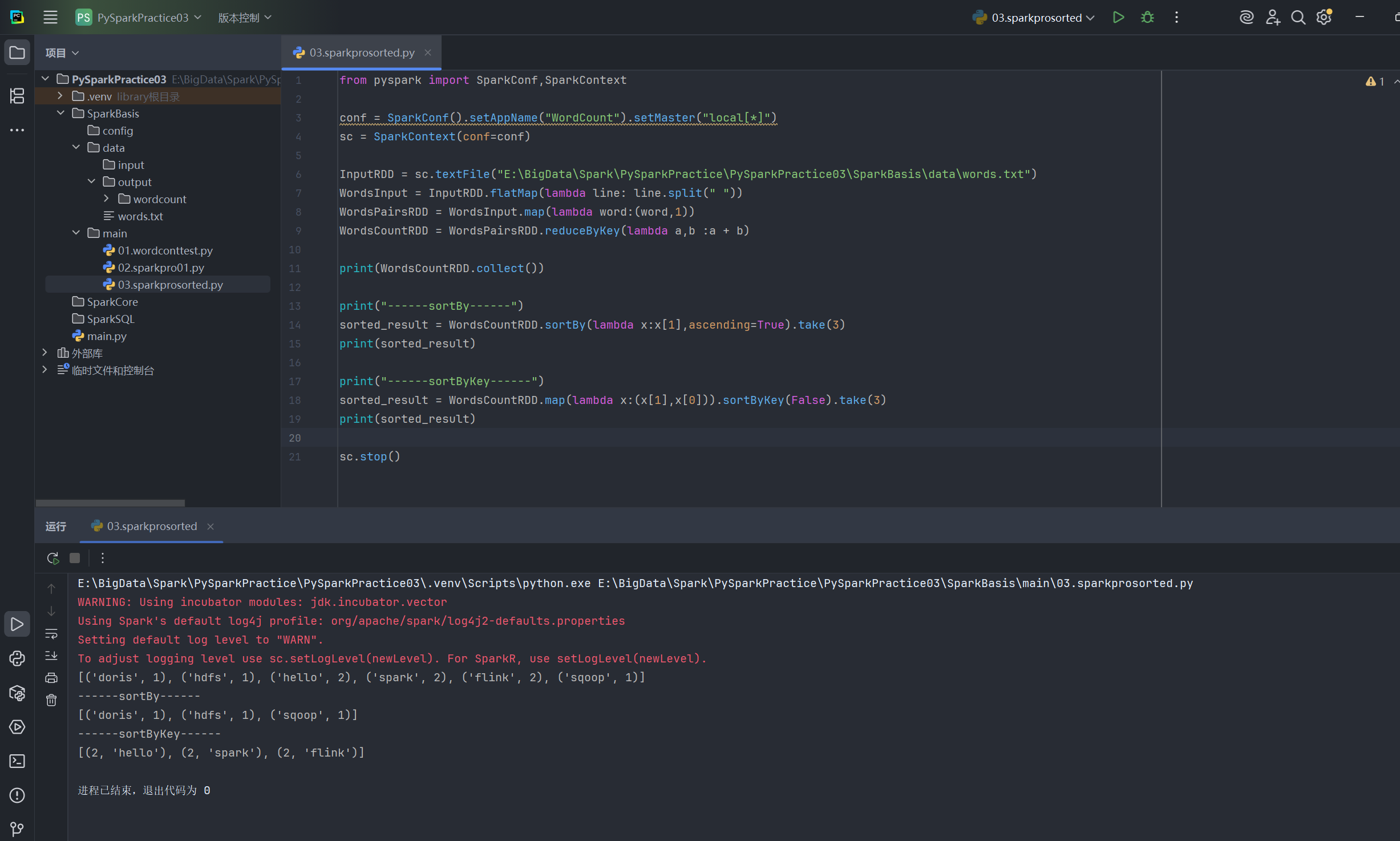This screenshot has width=1400, height=841.
Task: Expand the .venv folder
Action: (60, 96)
